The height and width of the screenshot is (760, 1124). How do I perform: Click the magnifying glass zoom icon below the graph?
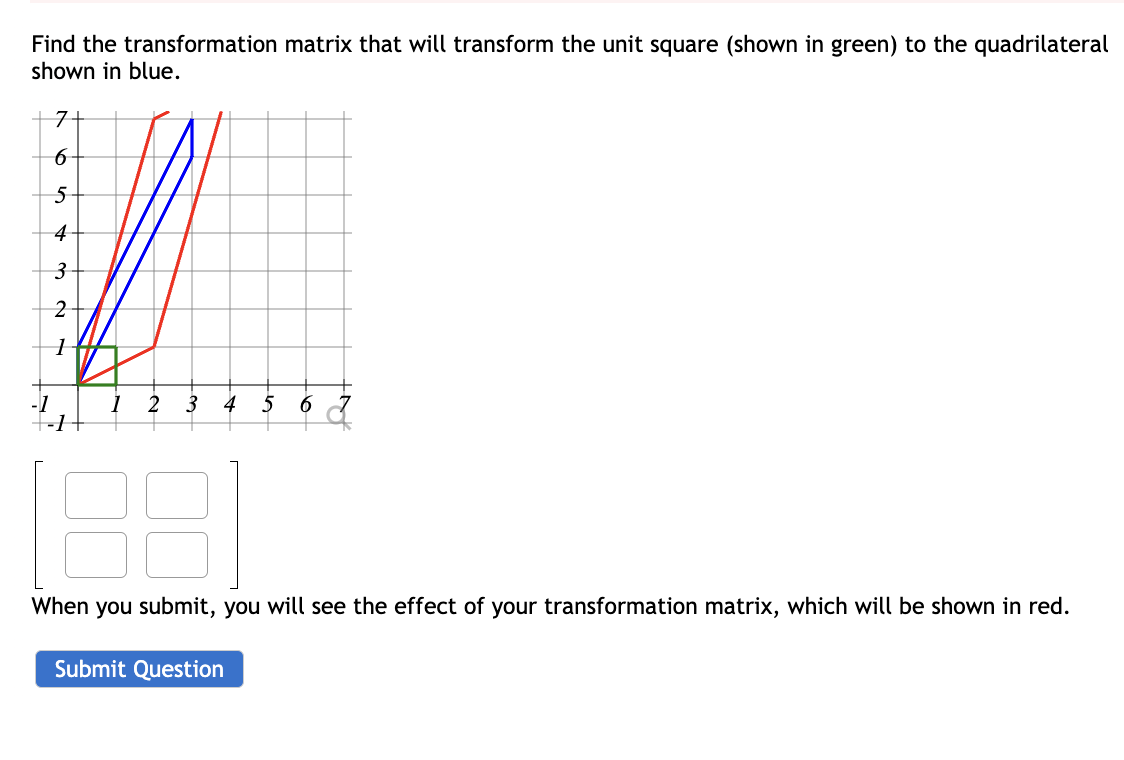[338, 415]
